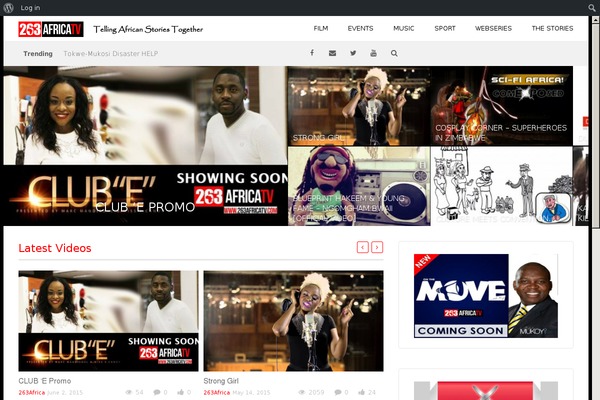
Task: Open the CLUB 'E PROMO featured banner
Action: [x=145, y=146]
